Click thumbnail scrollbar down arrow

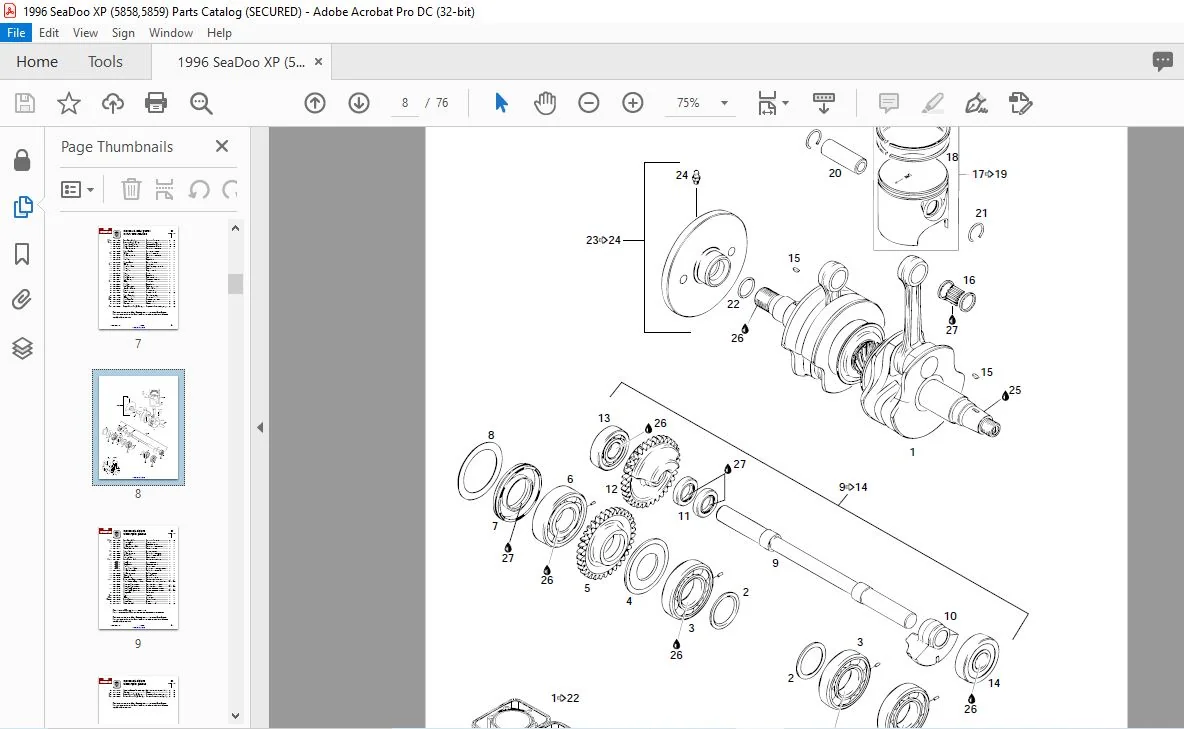(x=236, y=715)
